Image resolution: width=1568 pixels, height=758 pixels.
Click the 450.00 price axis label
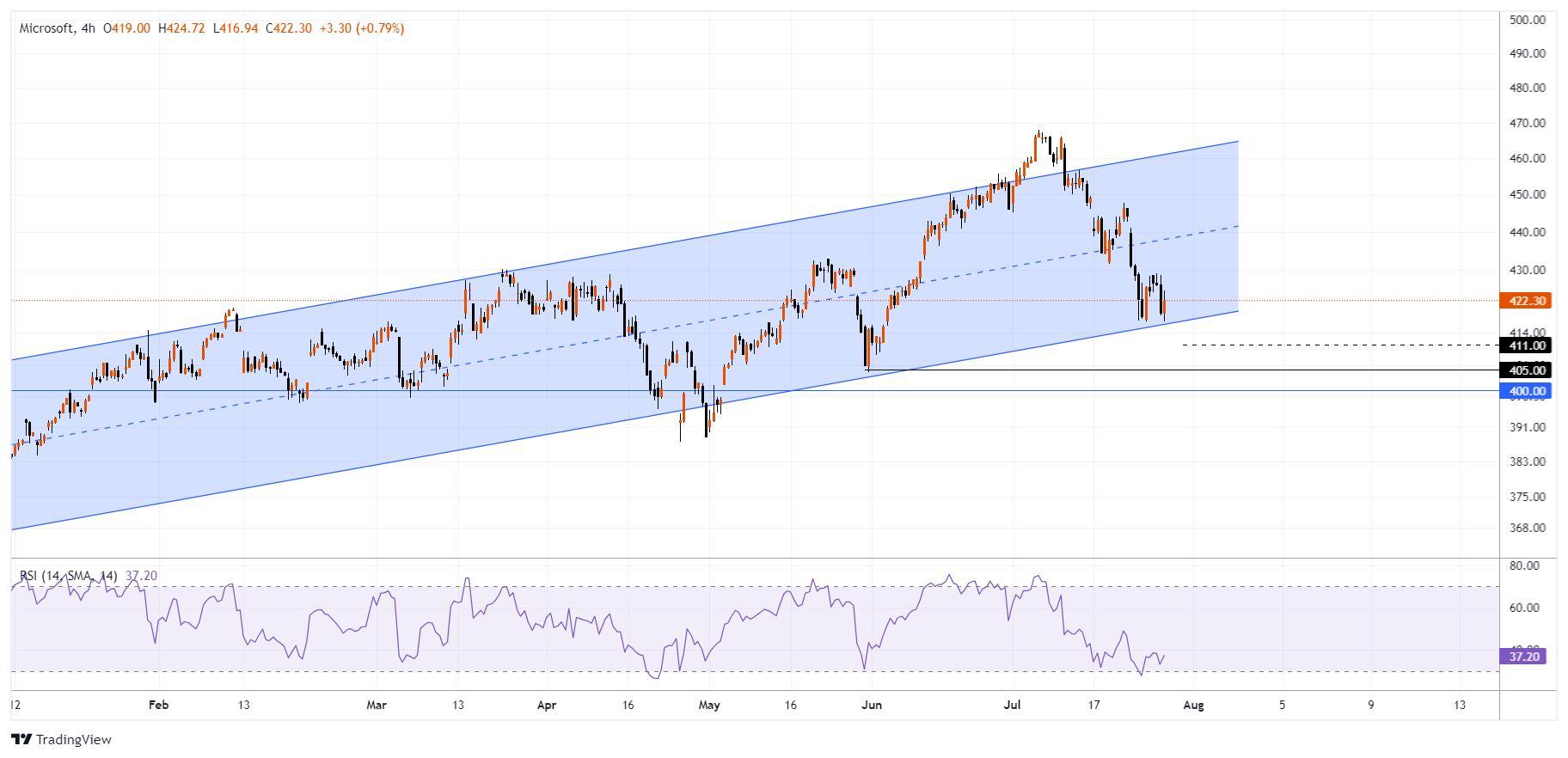click(1528, 194)
